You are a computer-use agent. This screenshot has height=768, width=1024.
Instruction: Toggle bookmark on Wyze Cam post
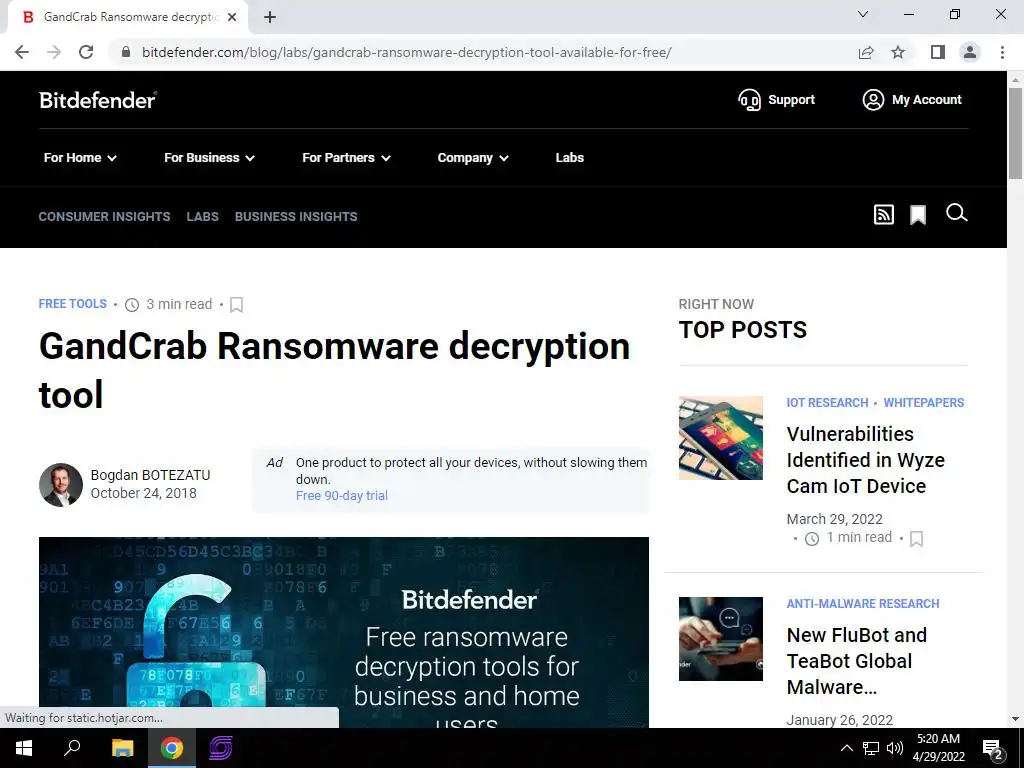[x=916, y=539]
